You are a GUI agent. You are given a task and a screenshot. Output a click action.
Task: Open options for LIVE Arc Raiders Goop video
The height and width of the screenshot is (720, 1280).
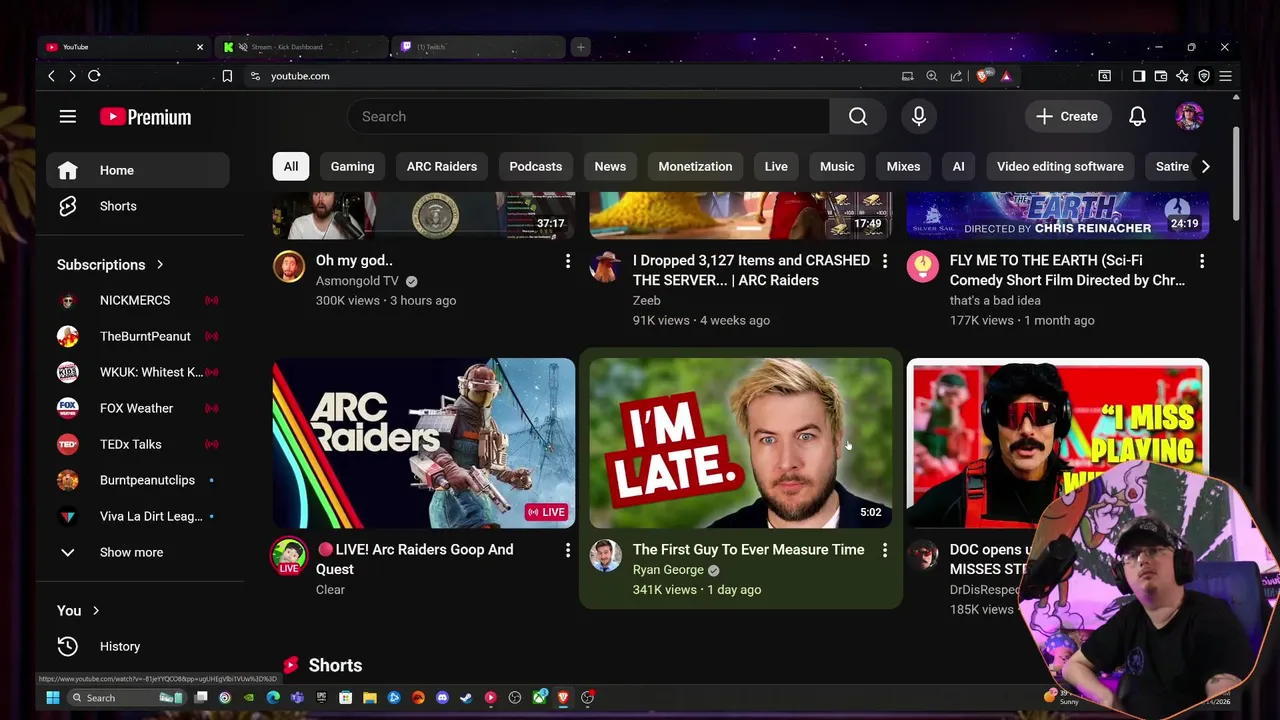(x=568, y=550)
